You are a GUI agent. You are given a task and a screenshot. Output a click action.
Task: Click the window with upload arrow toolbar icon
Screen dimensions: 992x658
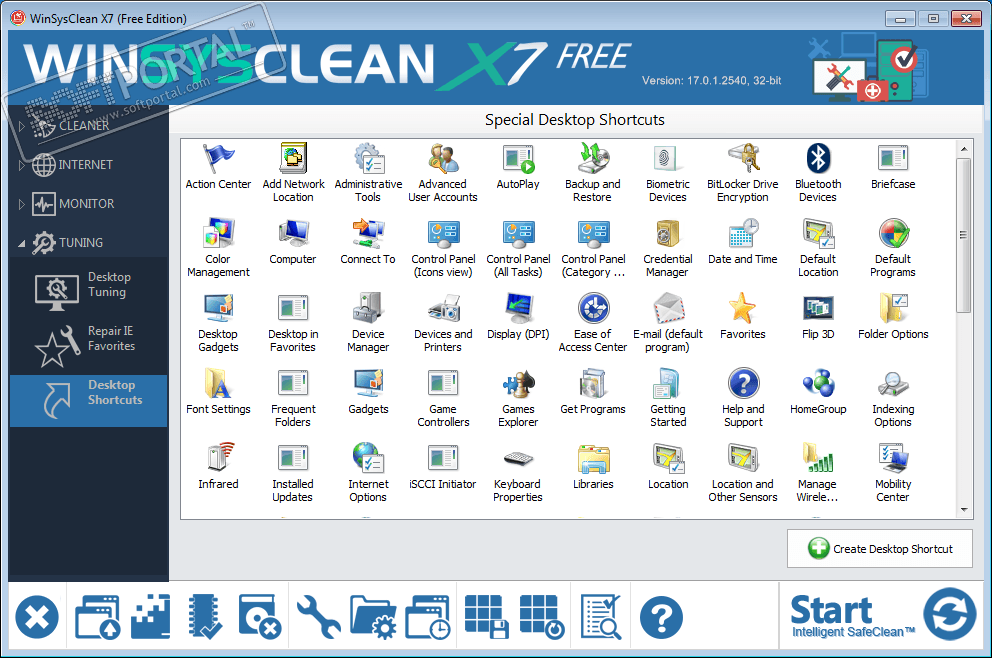(97, 617)
